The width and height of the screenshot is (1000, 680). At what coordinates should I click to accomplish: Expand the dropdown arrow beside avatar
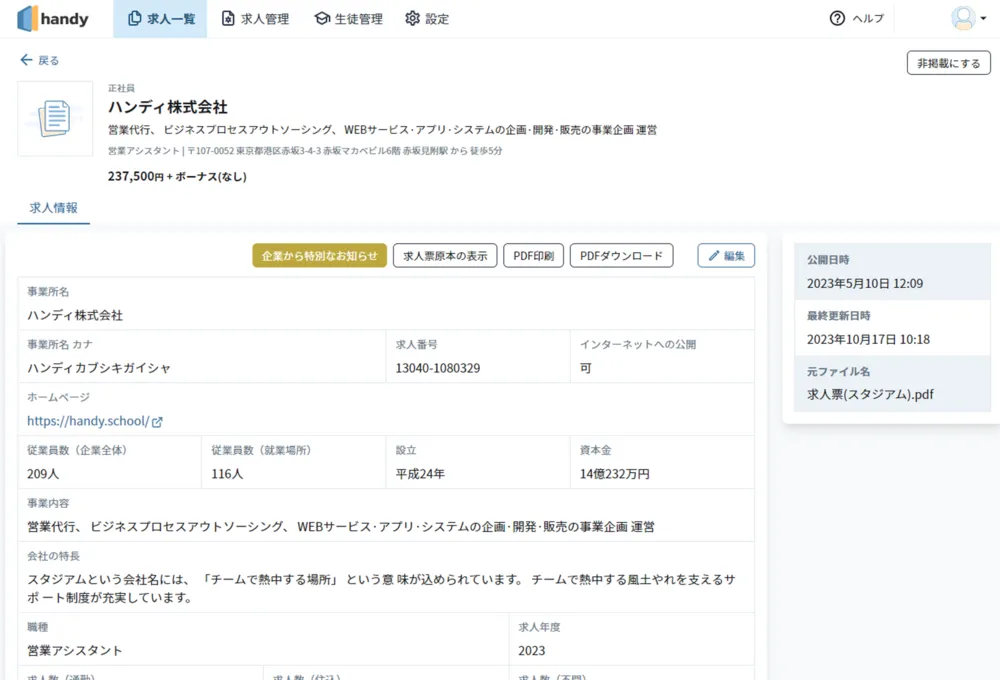point(983,18)
